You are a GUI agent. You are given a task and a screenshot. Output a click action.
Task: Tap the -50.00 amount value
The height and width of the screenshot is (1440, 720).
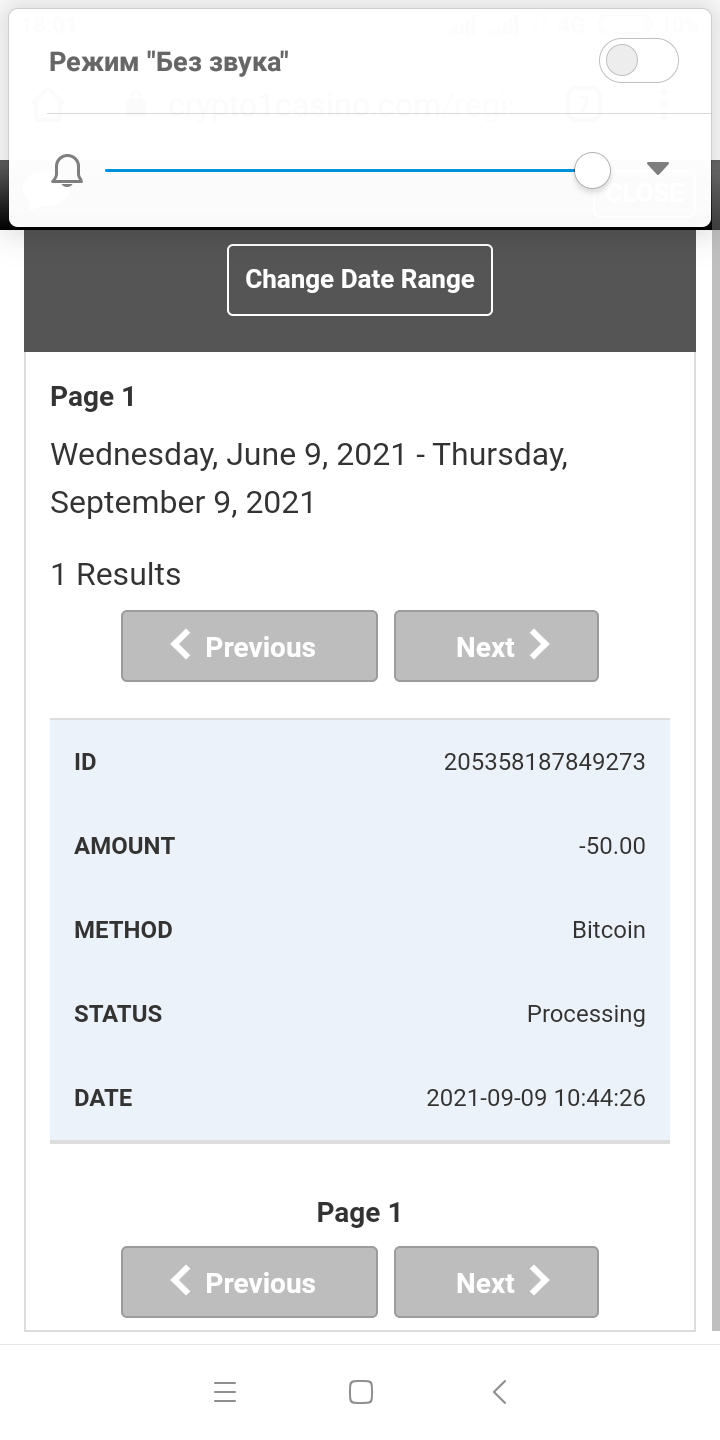[612, 846]
